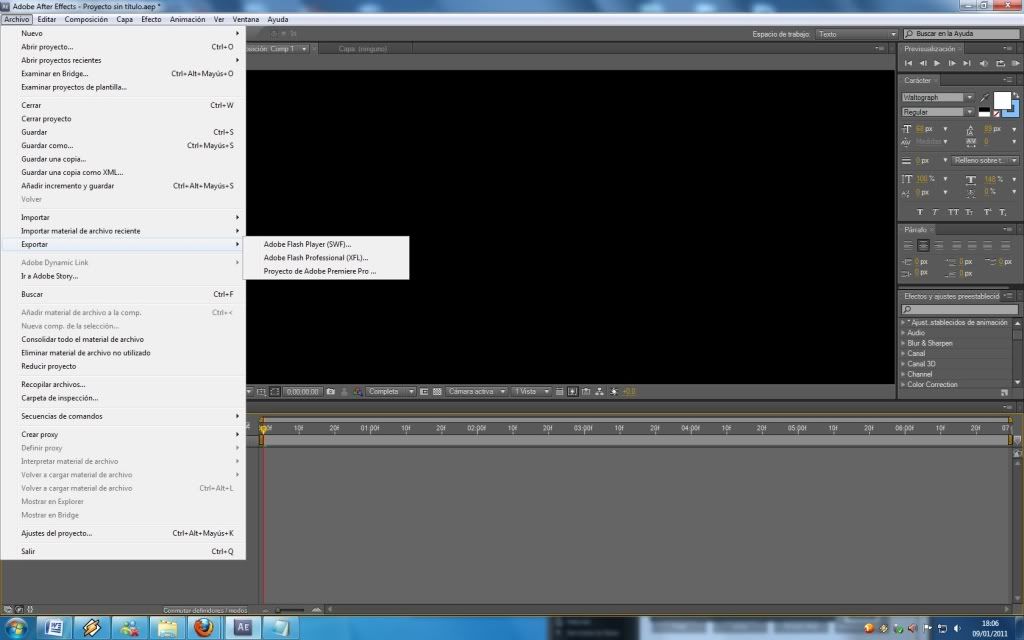Center the paragraph text
The width and height of the screenshot is (1024, 640).
click(x=923, y=246)
